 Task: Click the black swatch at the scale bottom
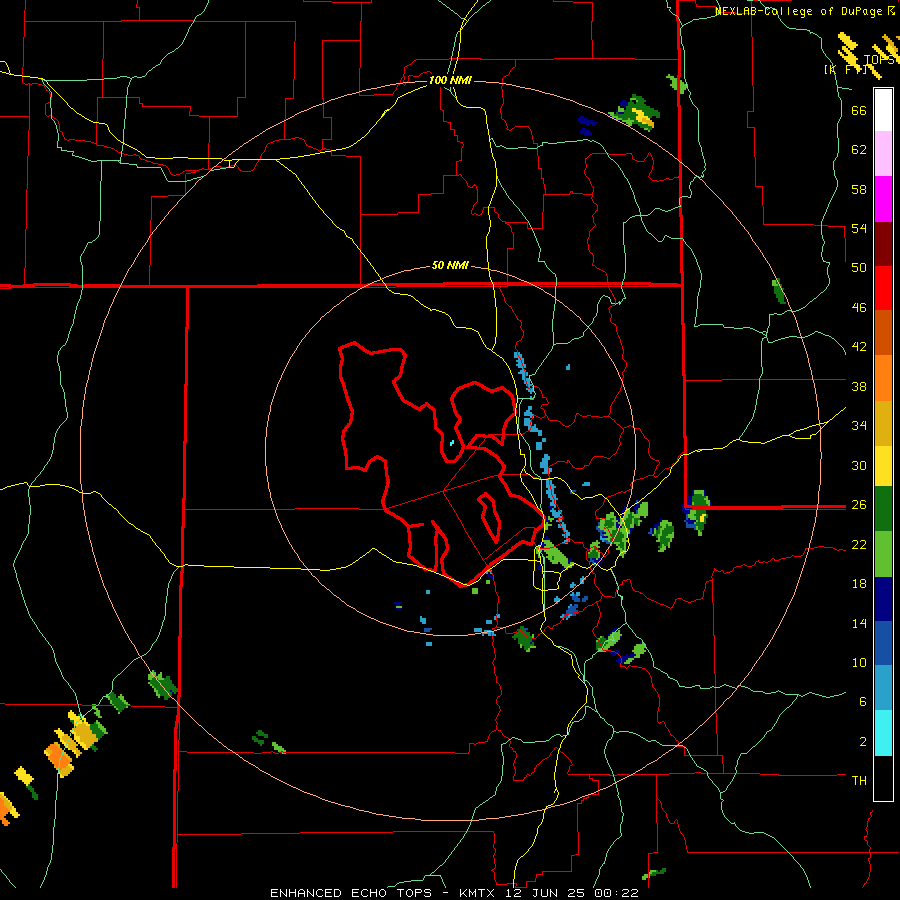click(883, 778)
